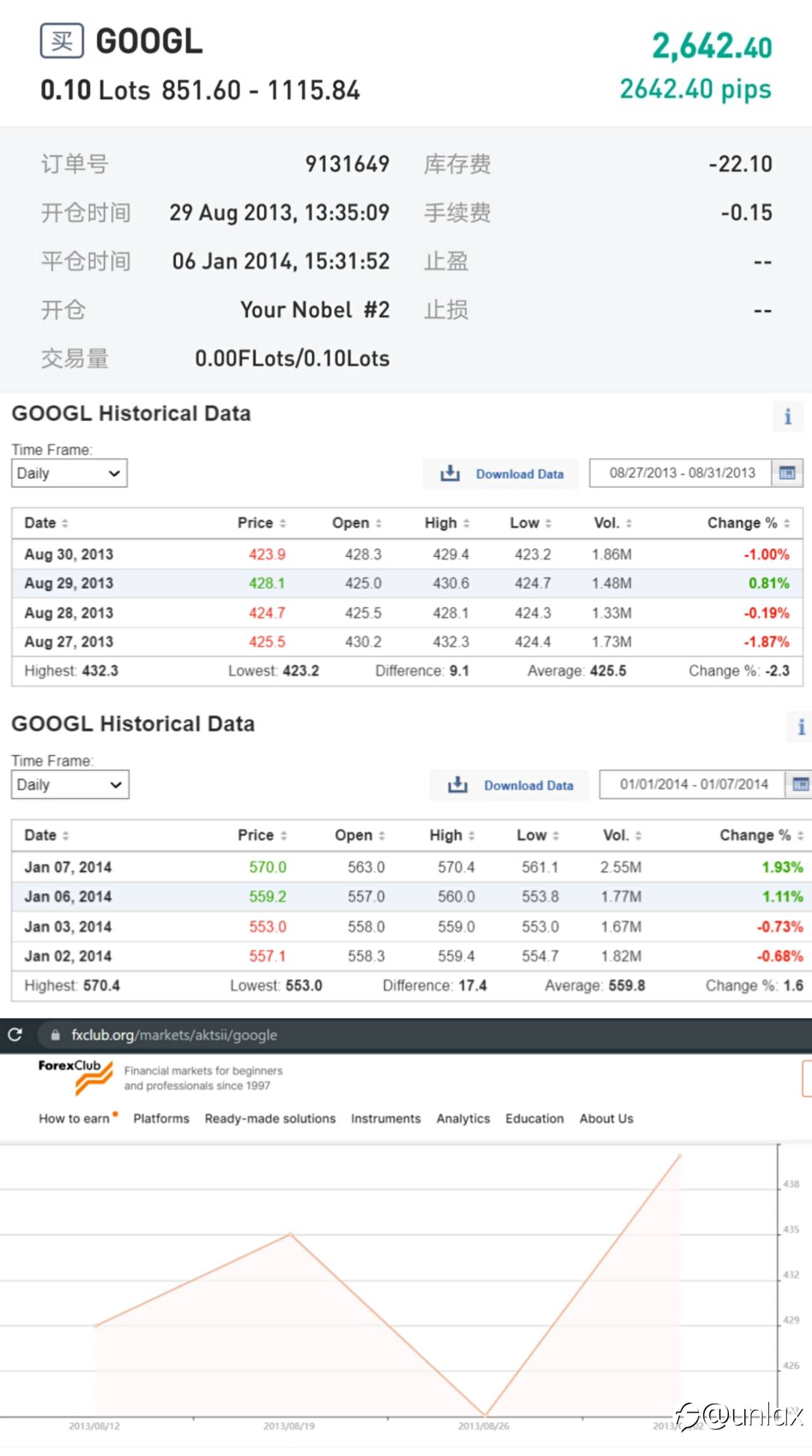Viewport: 812px width, 1456px height.
Task: Select the Jan 03, 2014 row date
Action: [68, 927]
